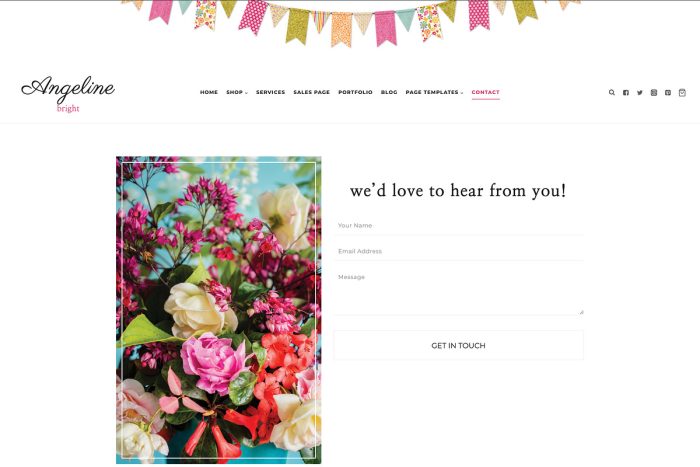This screenshot has height=467, width=700.
Task: Navigate to Sales Page
Action: coord(312,92)
